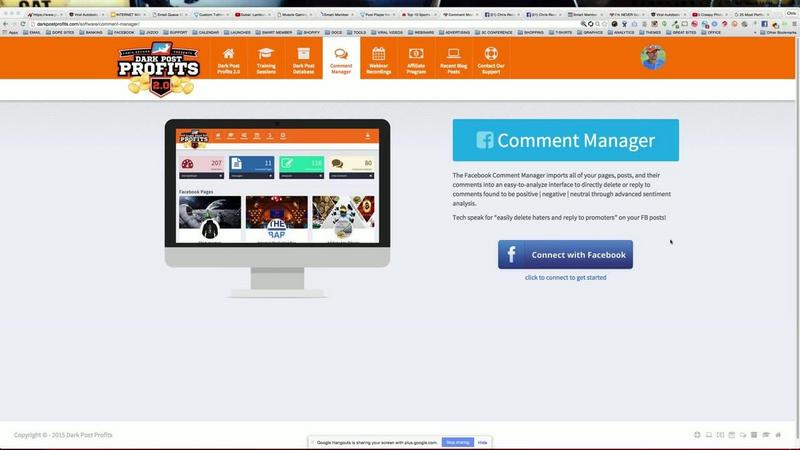This screenshot has height=450, width=800.
Task: Click 'click to connect to get started' link
Action: [x=565, y=278]
